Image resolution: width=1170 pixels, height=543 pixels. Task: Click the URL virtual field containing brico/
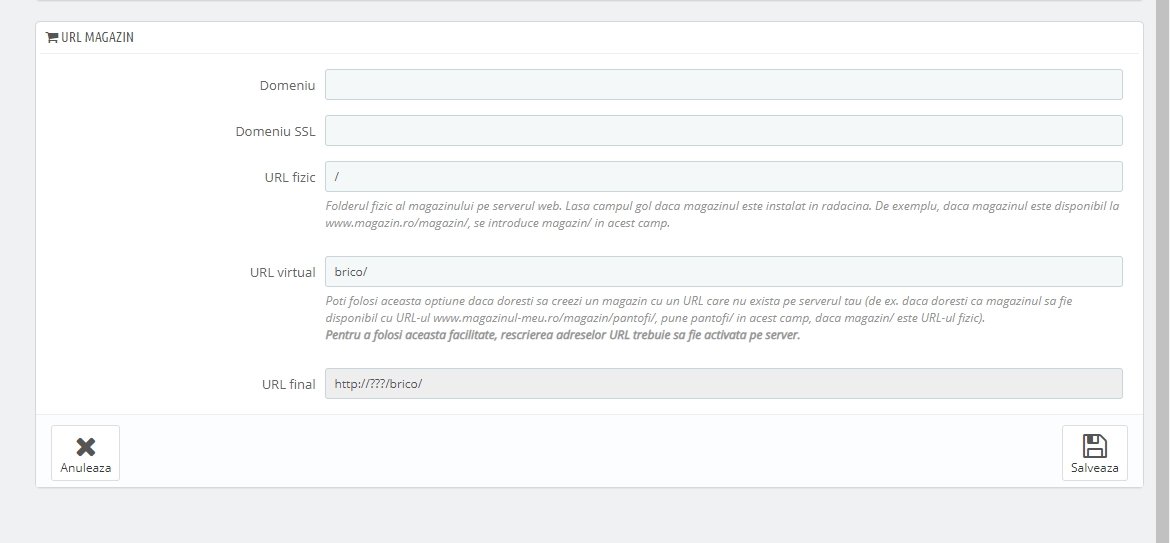pyautogui.click(x=723, y=272)
